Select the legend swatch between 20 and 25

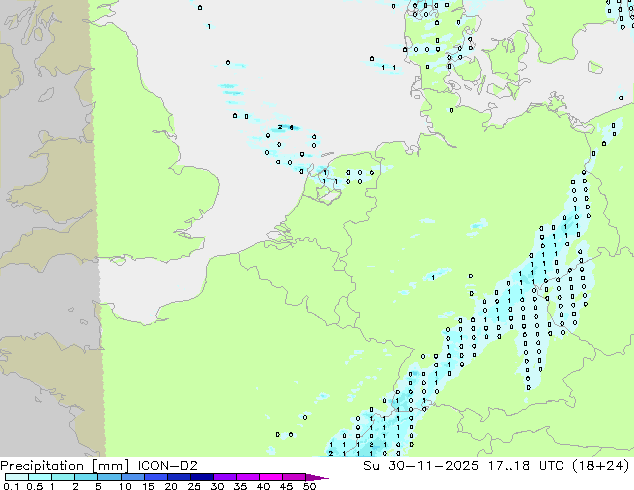coord(178,477)
